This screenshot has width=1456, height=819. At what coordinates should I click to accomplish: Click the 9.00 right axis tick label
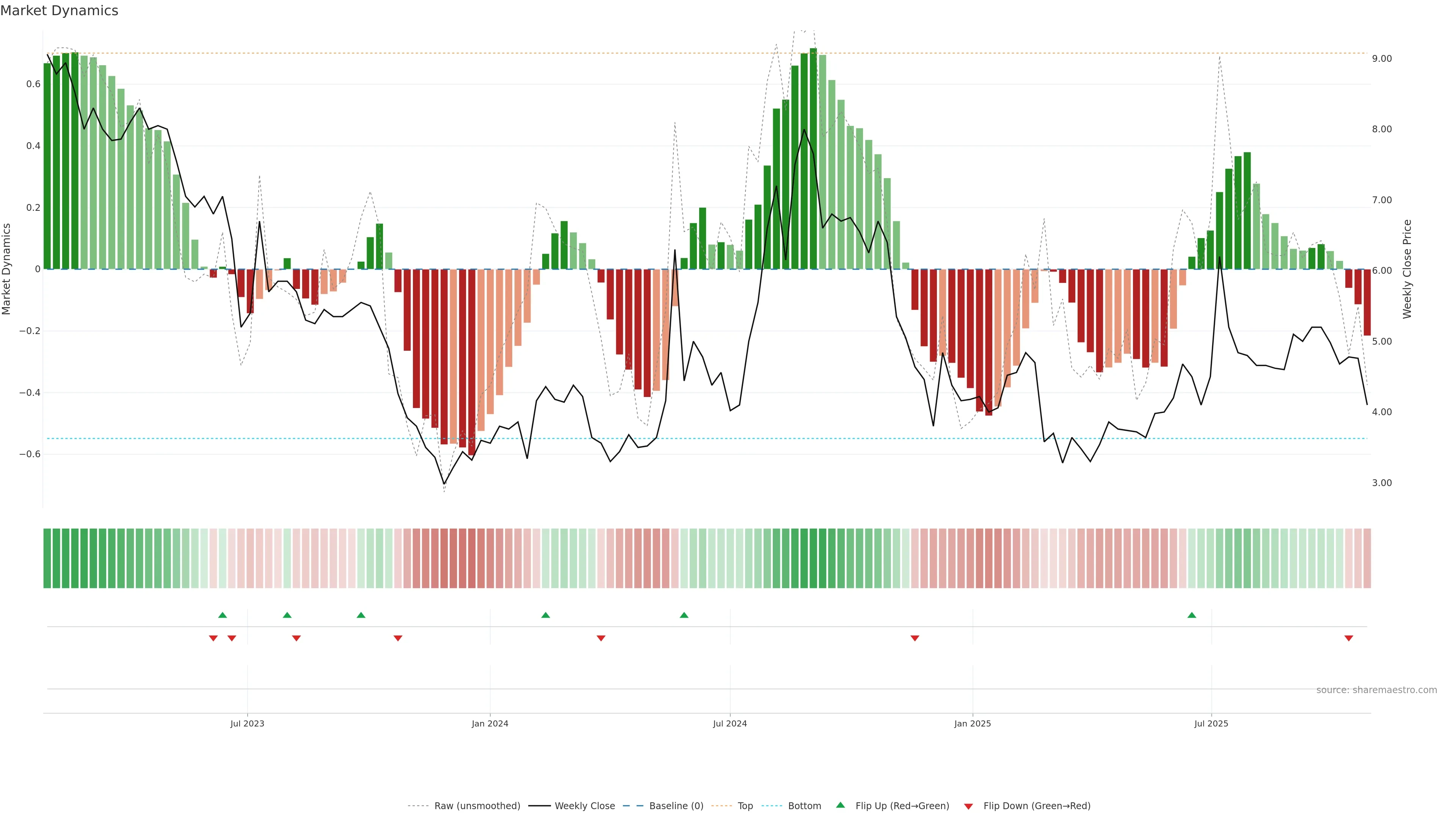1381,59
